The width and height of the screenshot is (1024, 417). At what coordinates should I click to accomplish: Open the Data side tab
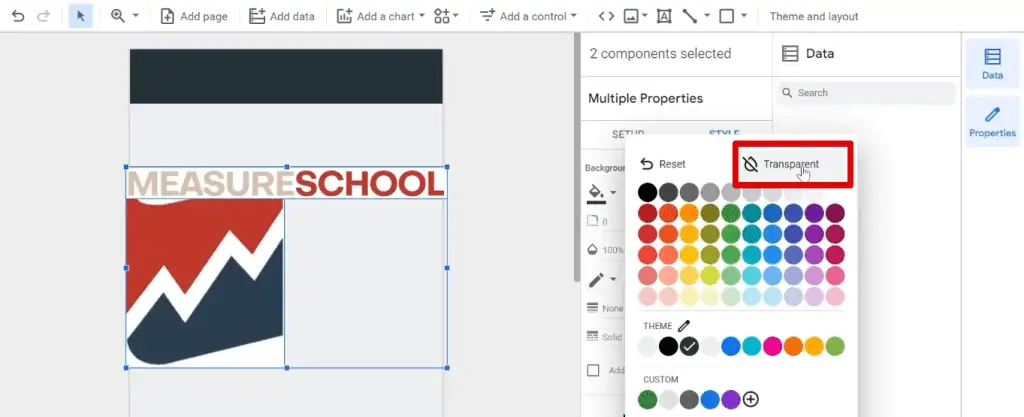click(x=992, y=63)
